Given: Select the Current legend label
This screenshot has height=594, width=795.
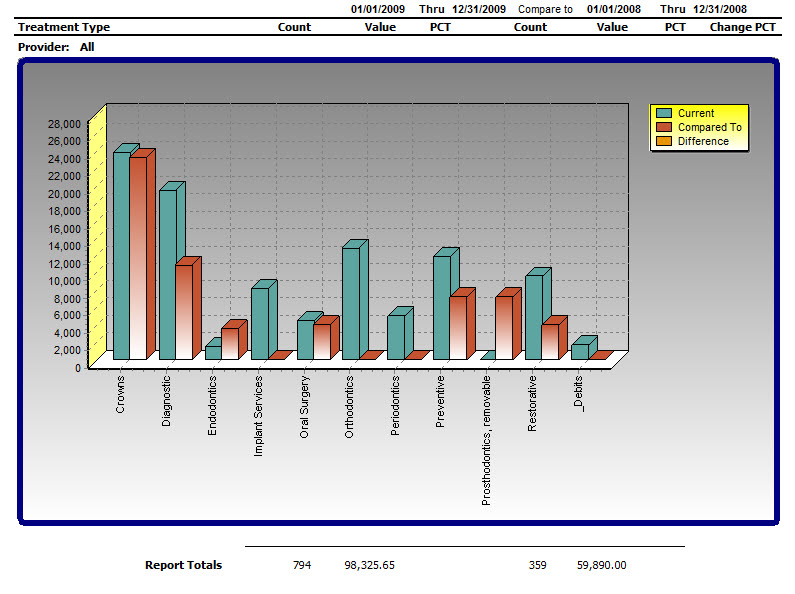Looking at the screenshot, I should pos(696,113).
